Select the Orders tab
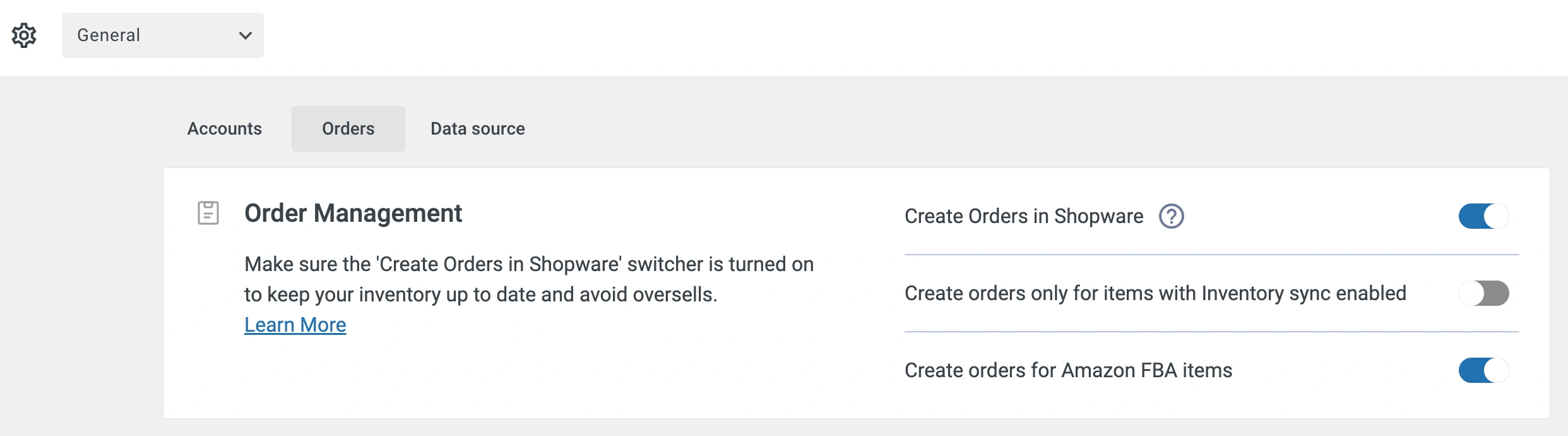1568x436 pixels. click(x=348, y=128)
